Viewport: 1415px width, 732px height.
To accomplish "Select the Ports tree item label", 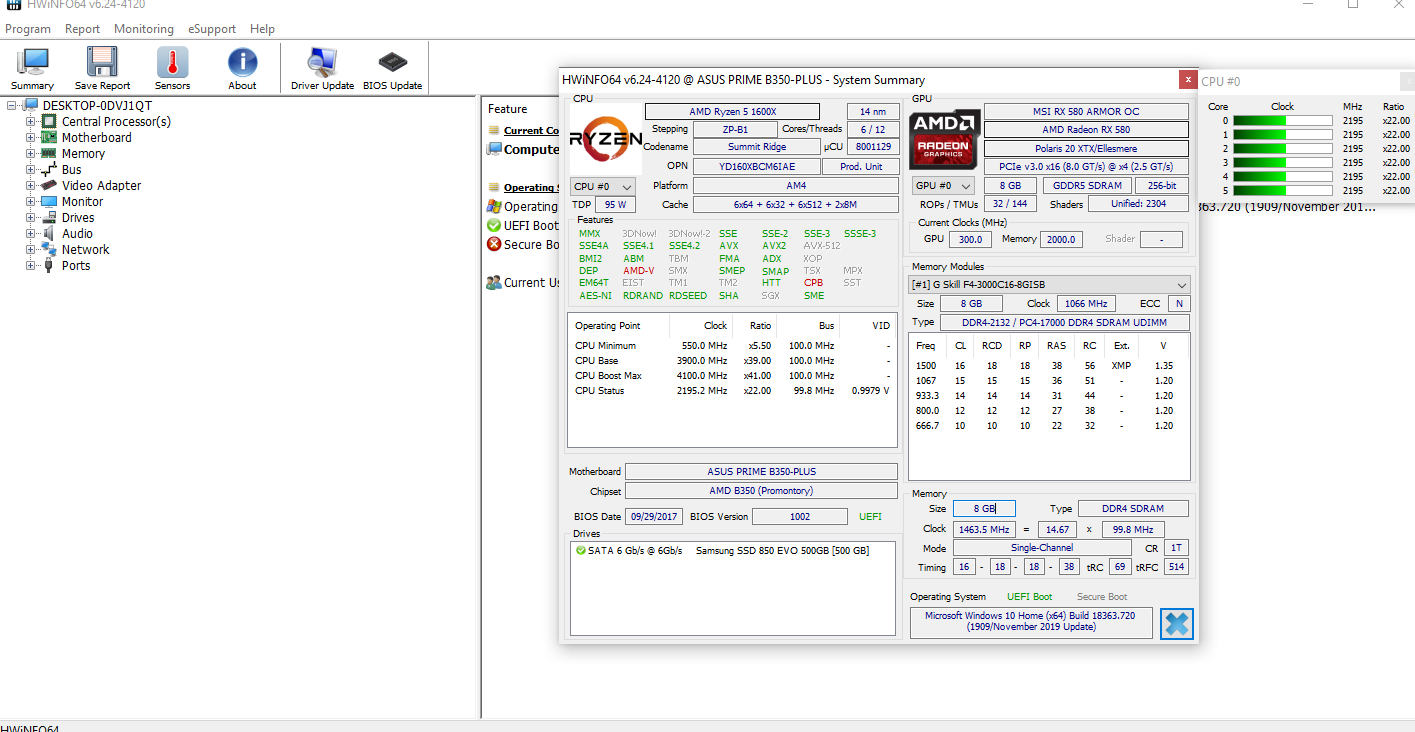I will pos(76,266).
